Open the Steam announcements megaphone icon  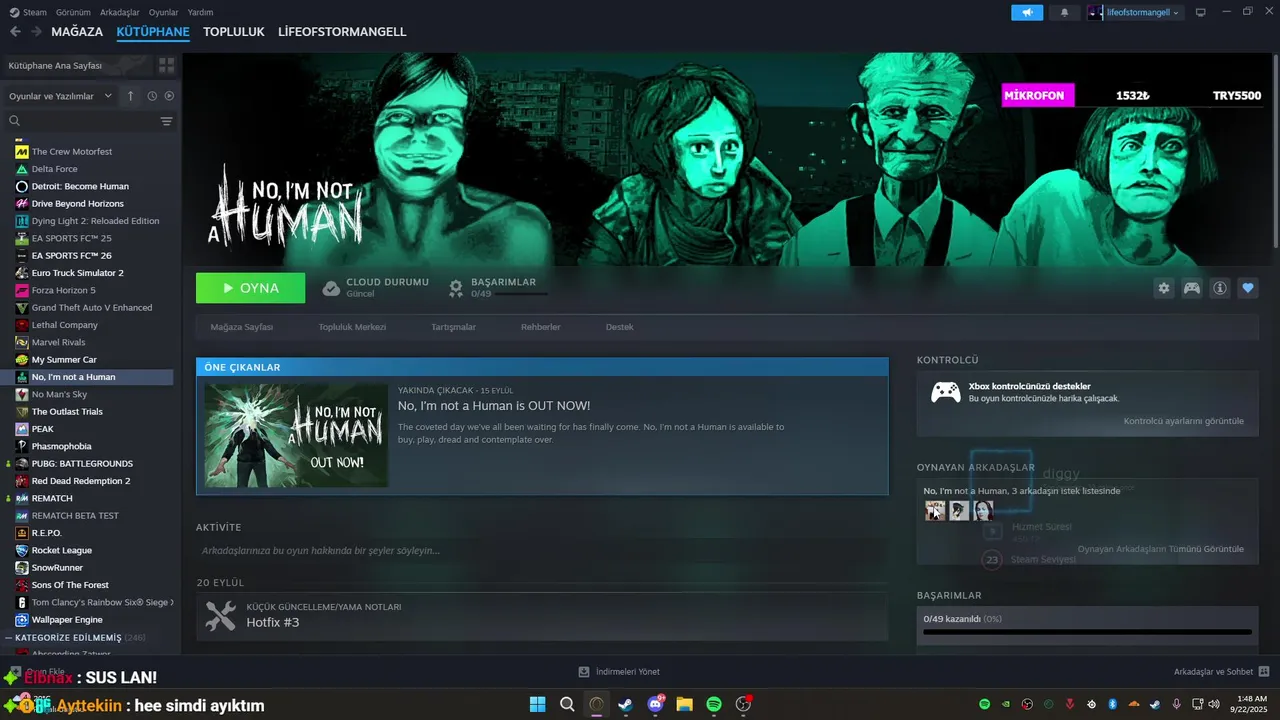click(1027, 12)
